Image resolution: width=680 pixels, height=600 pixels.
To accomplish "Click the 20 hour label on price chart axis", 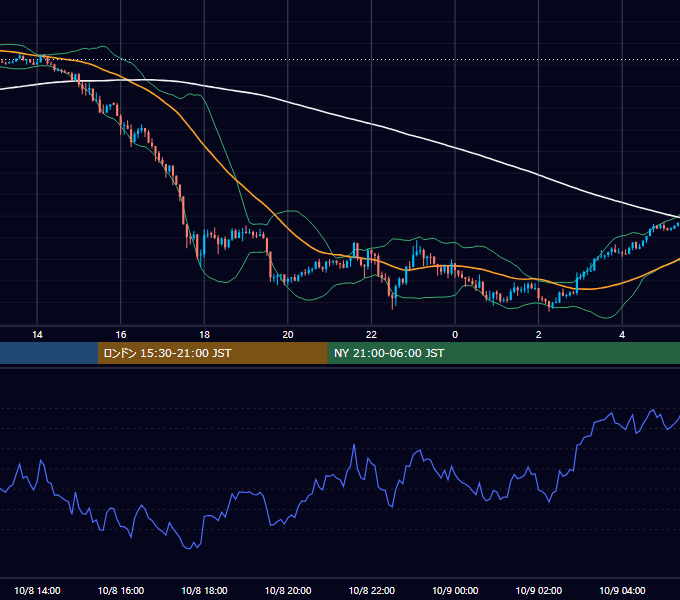I will pyautogui.click(x=288, y=335).
